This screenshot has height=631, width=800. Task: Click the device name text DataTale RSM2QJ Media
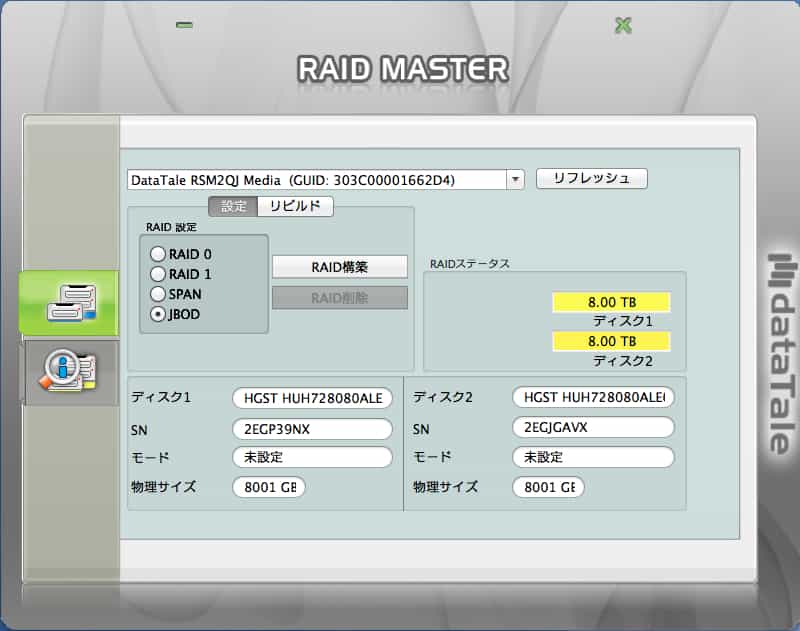[206, 180]
